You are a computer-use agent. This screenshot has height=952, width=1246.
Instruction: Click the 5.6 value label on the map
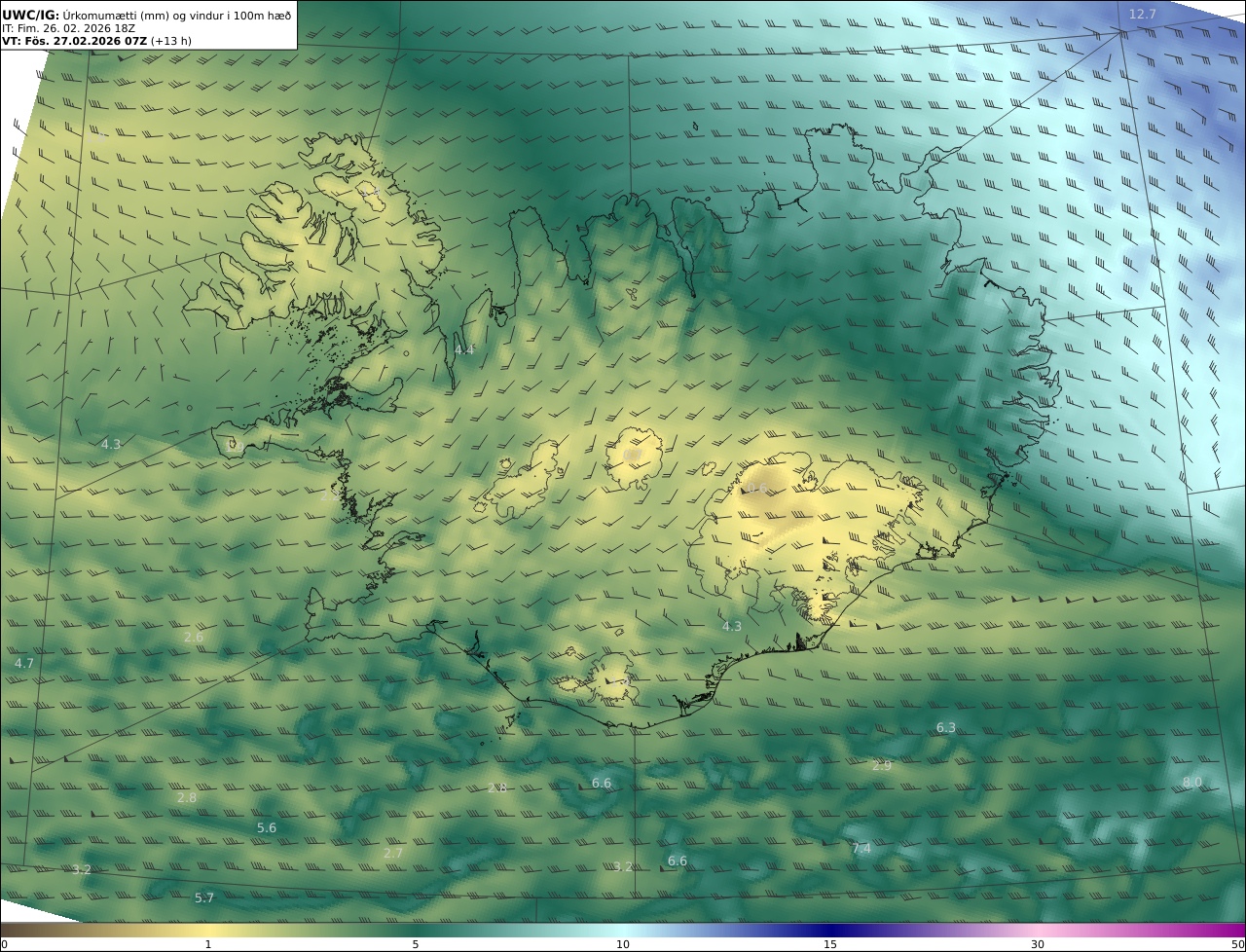pyautogui.click(x=267, y=828)
